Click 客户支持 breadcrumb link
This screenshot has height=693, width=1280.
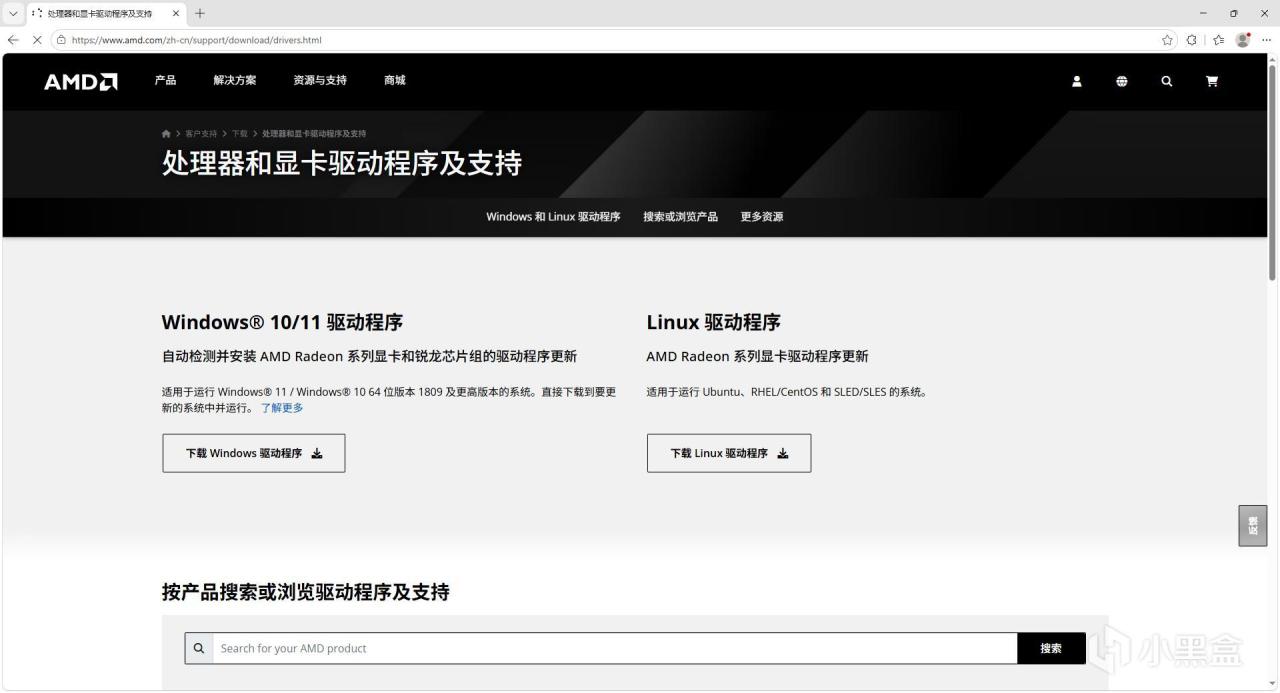[x=201, y=134]
